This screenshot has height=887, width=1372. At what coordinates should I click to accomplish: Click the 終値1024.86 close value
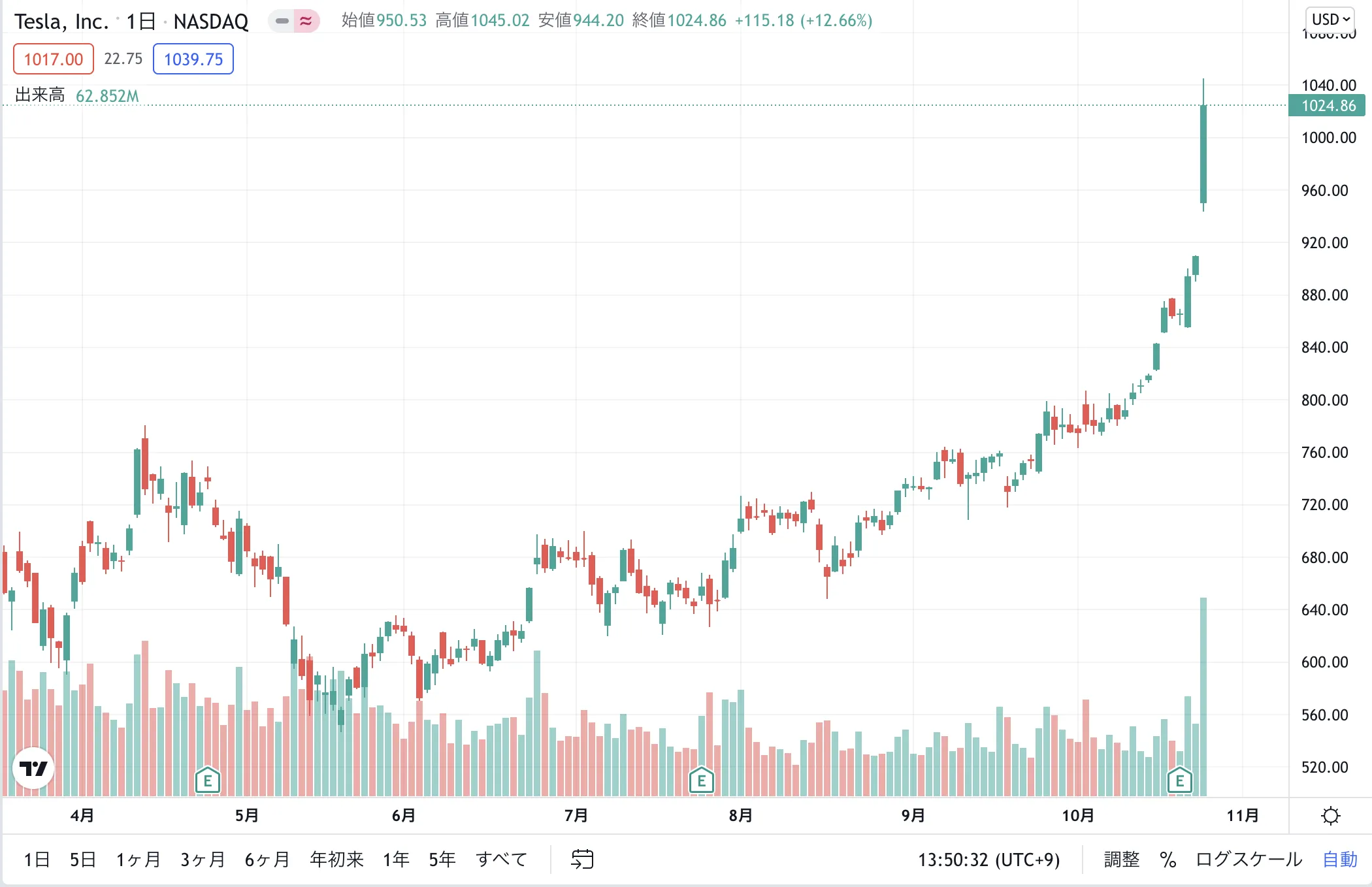pos(679,20)
